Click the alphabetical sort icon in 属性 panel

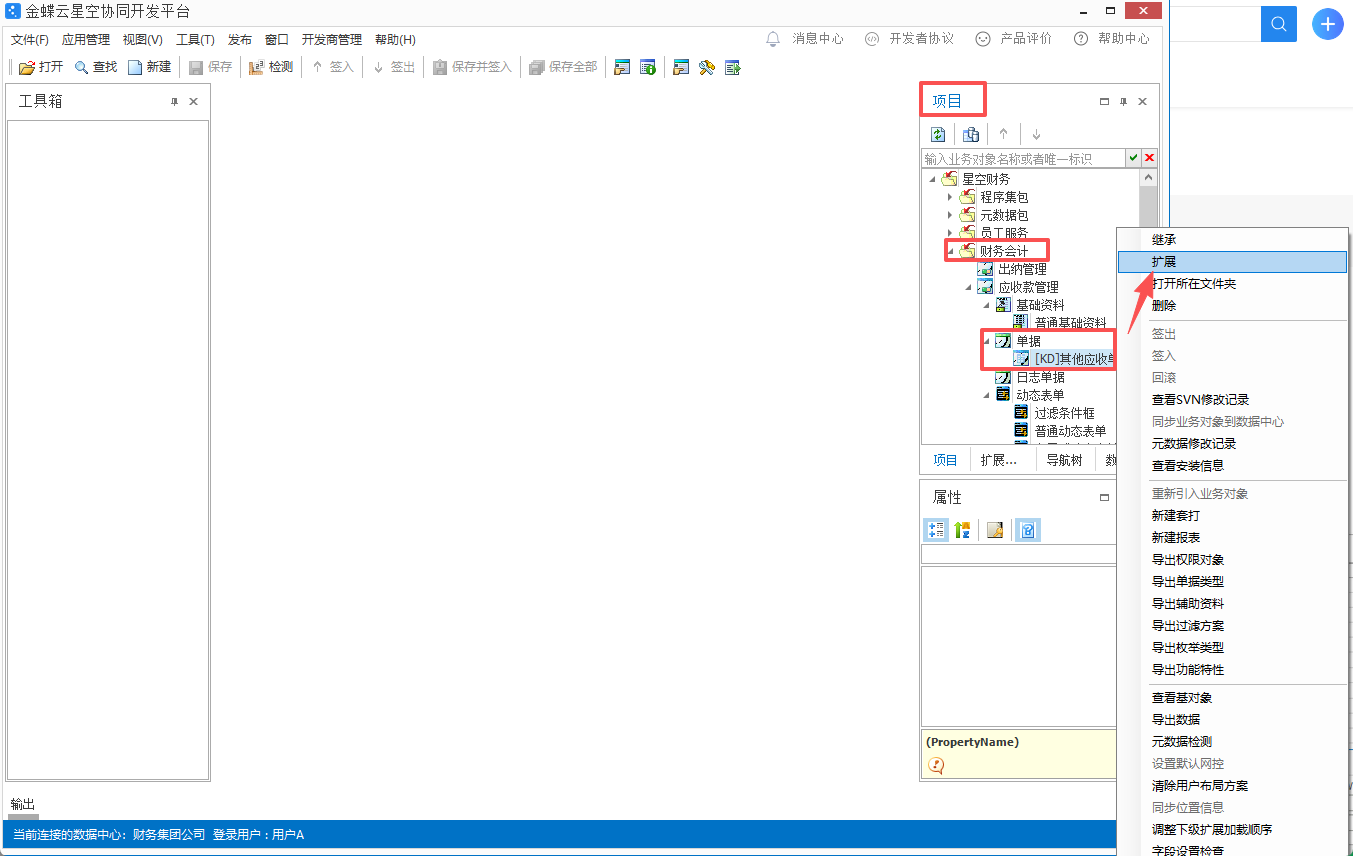pyautogui.click(x=962, y=530)
